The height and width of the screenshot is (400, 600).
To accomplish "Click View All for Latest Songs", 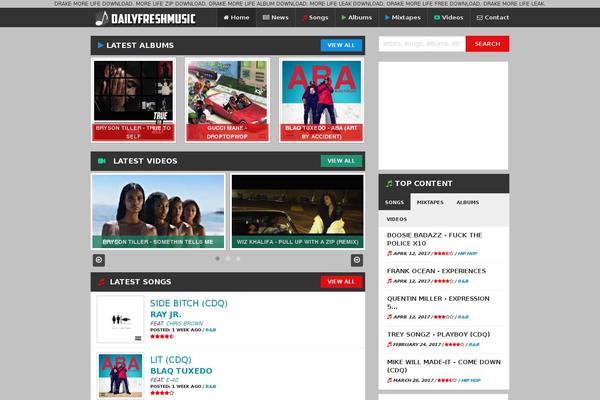I will (341, 282).
